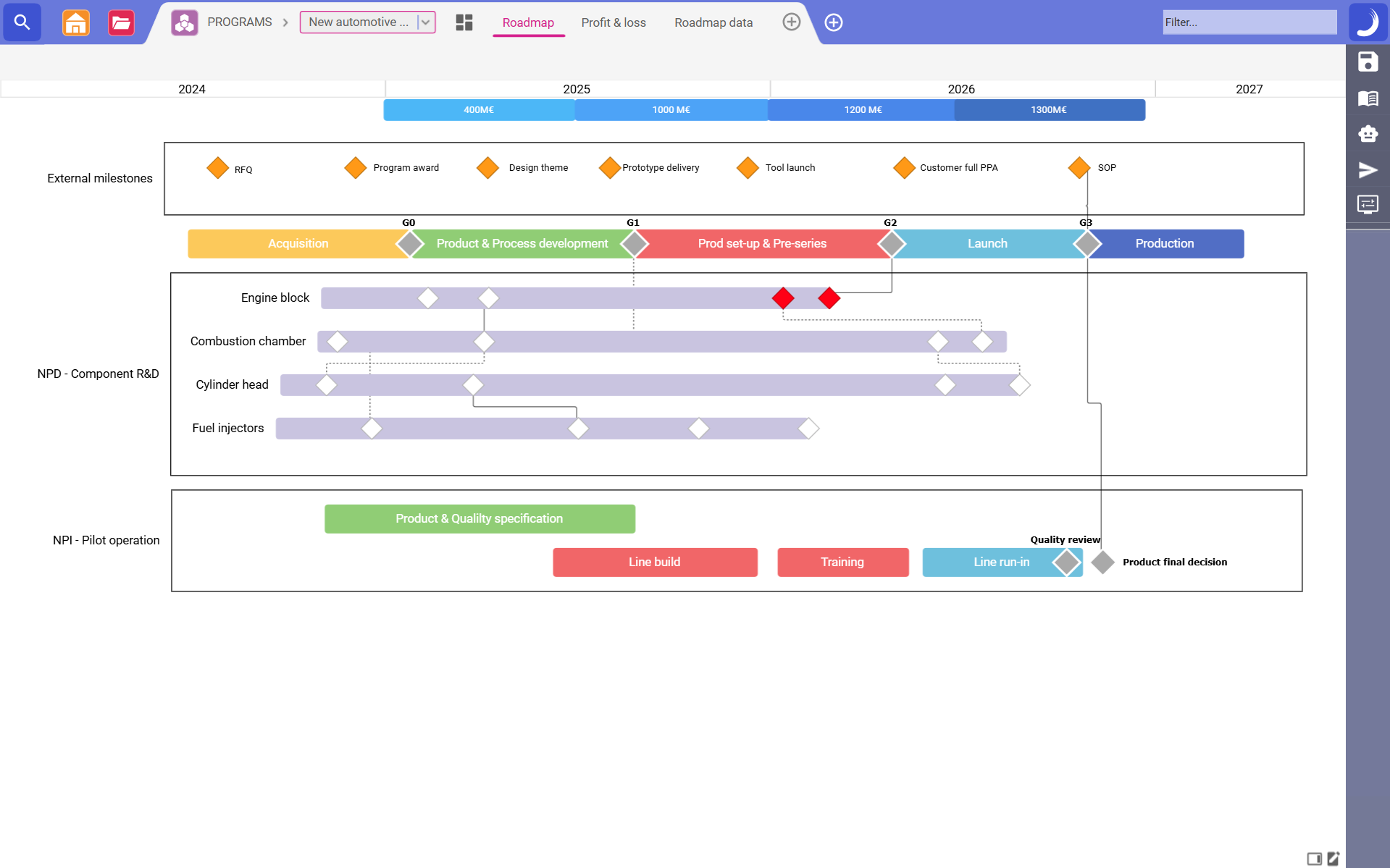1390x868 pixels.
Task: Click the crescent logo icon
Action: pos(1368,22)
